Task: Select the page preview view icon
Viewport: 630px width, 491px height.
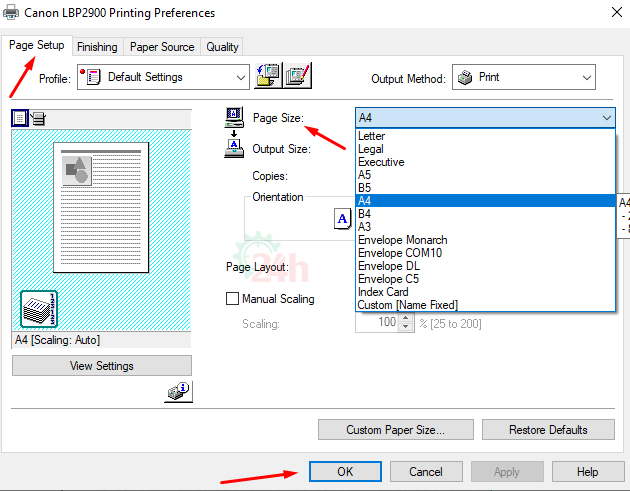Action: pos(20,119)
